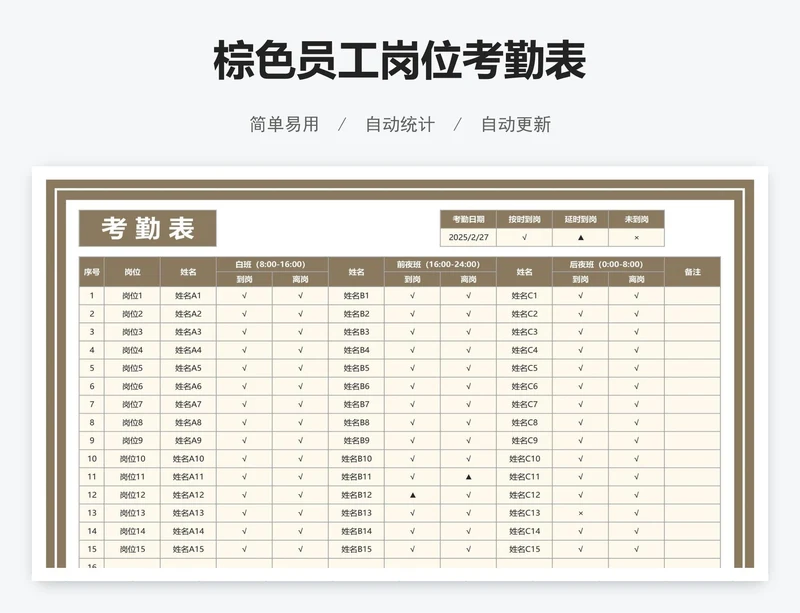Select the name cell 姓名B12
The height and width of the screenshot is (613, 800).
pos(356,495)
